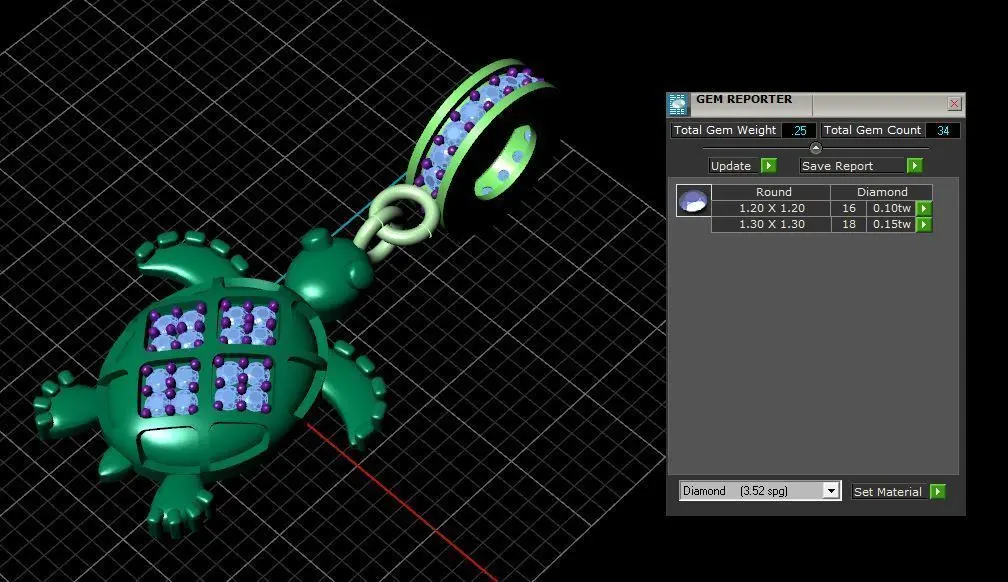Click the Total Gem Count value field
The image size is (1008, 582).
943,131
